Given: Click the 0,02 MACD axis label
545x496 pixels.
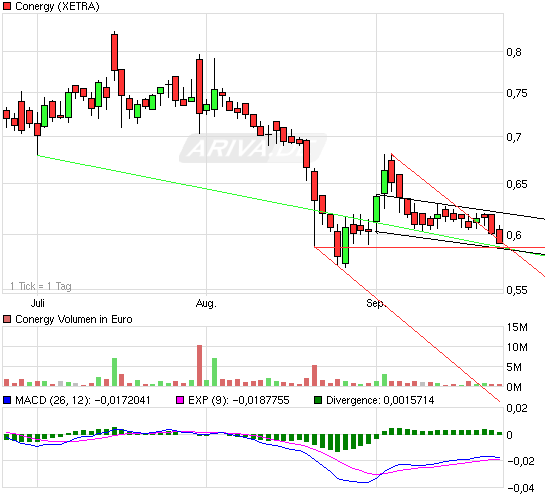Looking at the screenshot, I should (x=516, y=408).
